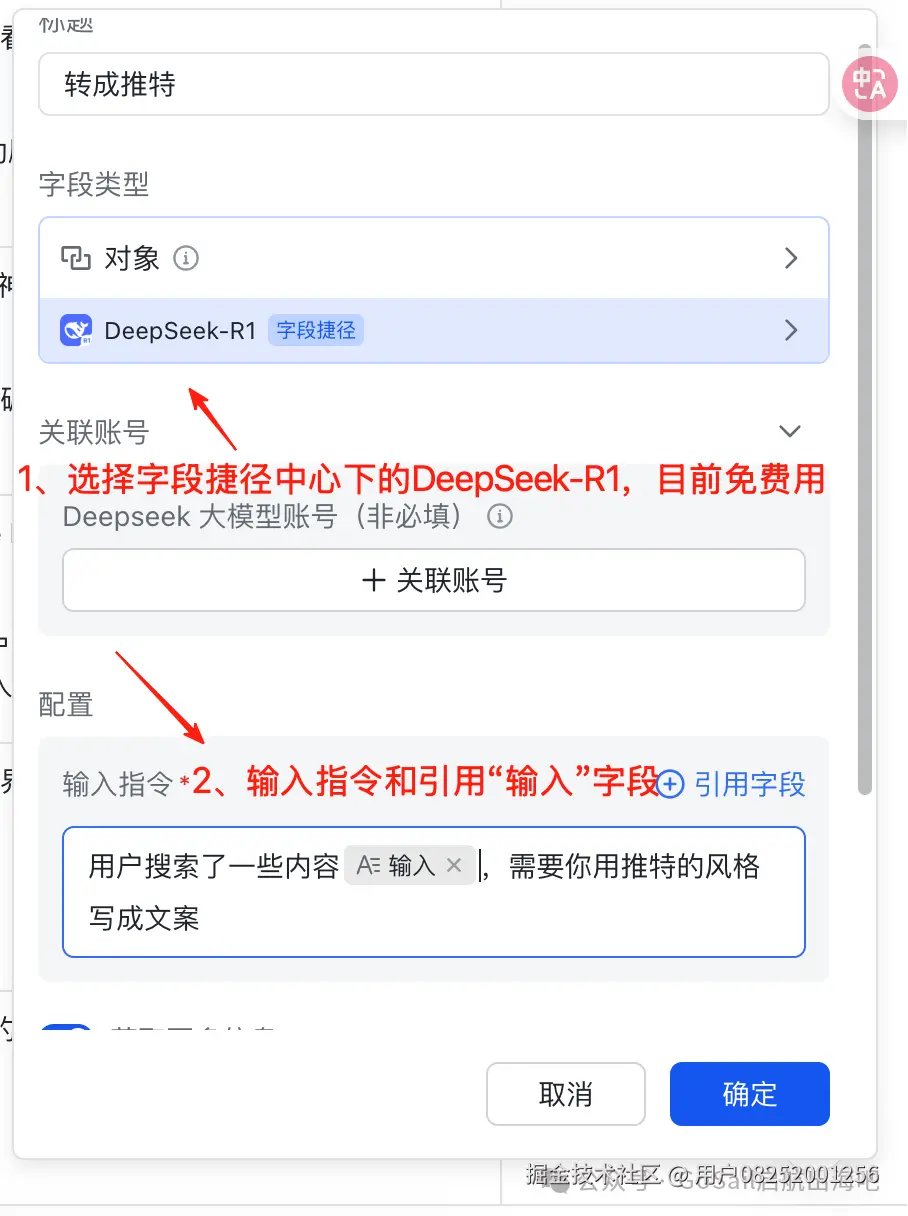
Task: Click the plus icon inside the 关联账号 button
Action: tap(374, 580)
